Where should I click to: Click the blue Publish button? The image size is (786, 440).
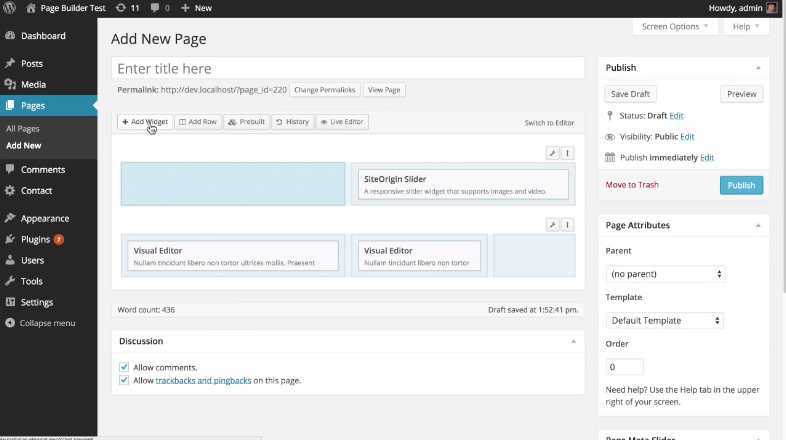pyautogui.click(x=741, y=185)
